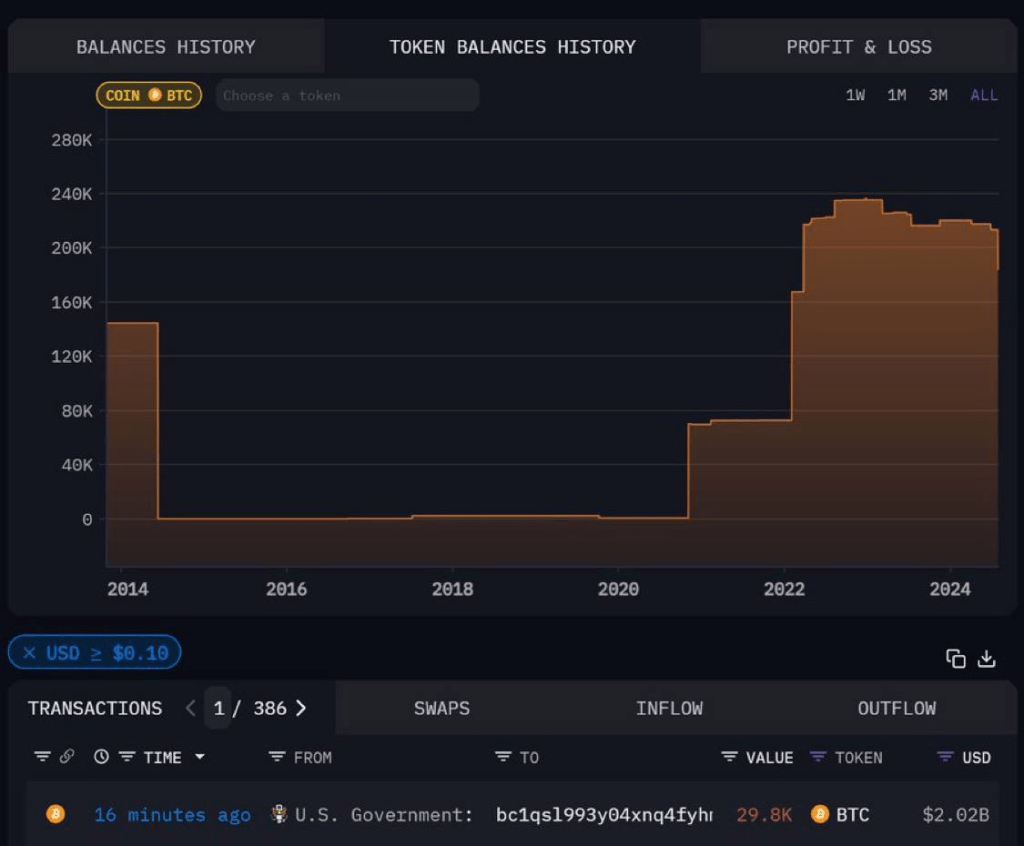Open the TIME column sort dropdown arrow

pyautogui.click(x=199, y=757)
